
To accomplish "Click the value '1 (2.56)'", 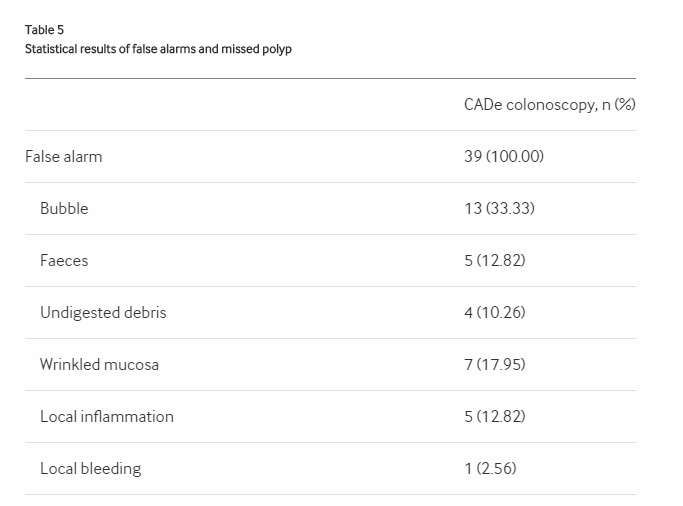I will [x=490, y=468].
